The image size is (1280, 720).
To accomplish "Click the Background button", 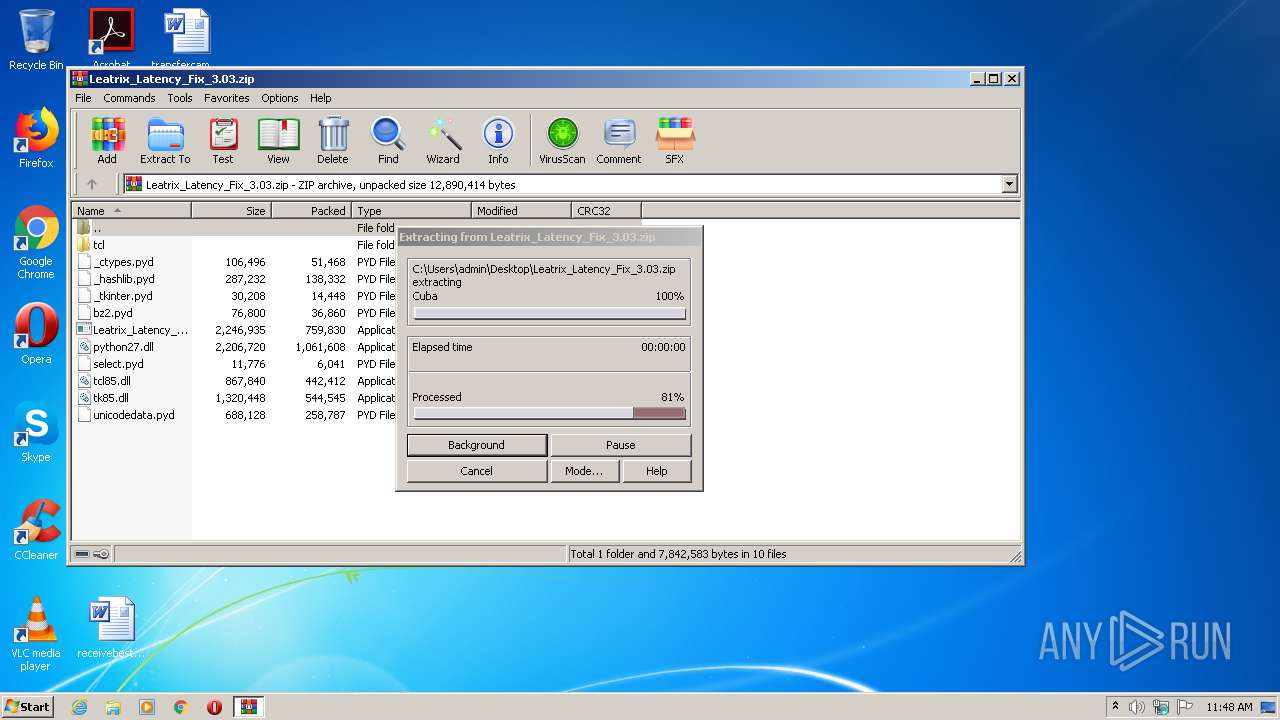I will (476, 445).
